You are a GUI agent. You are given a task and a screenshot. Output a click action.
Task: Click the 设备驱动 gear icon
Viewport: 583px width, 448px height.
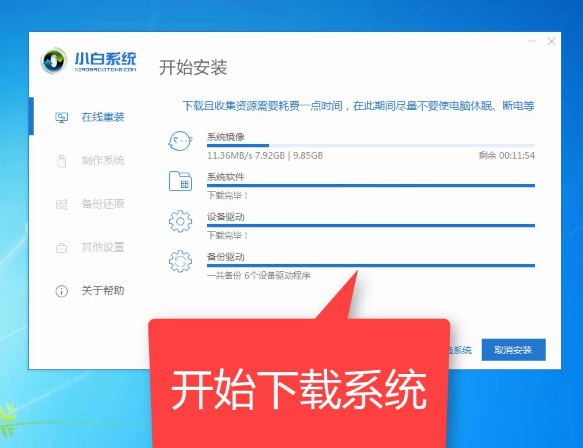[x=180, y=221]
